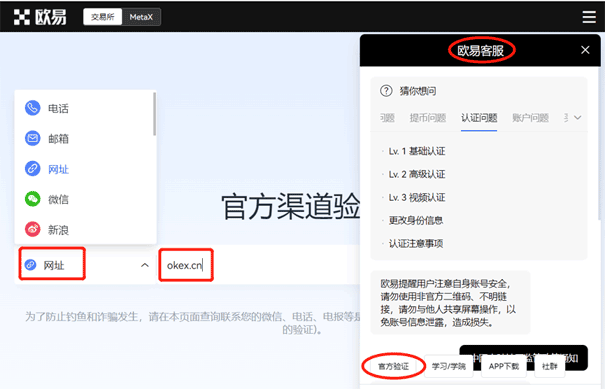Image resolution: width=605 pixels, height=389 pixels.
Task: Click the green WeChat icon
Action: (x=32, y=199)
